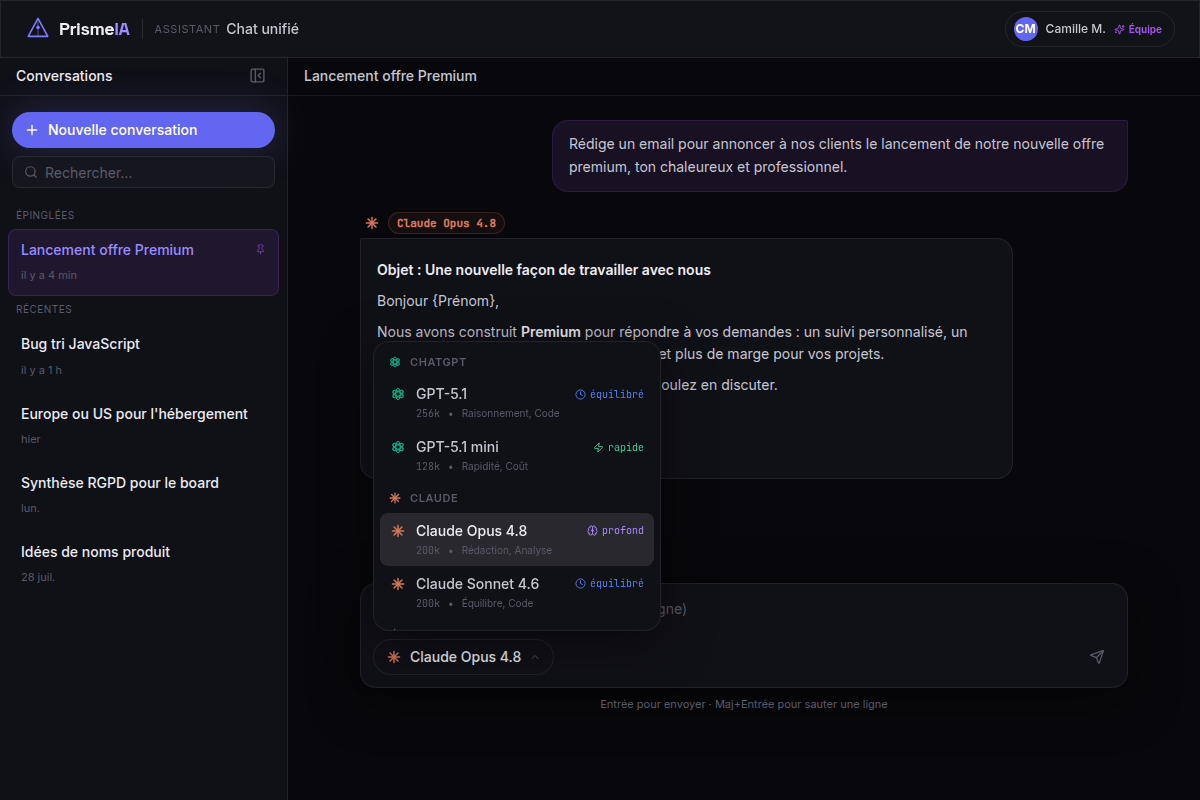The height and width of the screenshot is (800, 1200).
Task: Click the send message paper plane icon
Action: click(1097, 657)
